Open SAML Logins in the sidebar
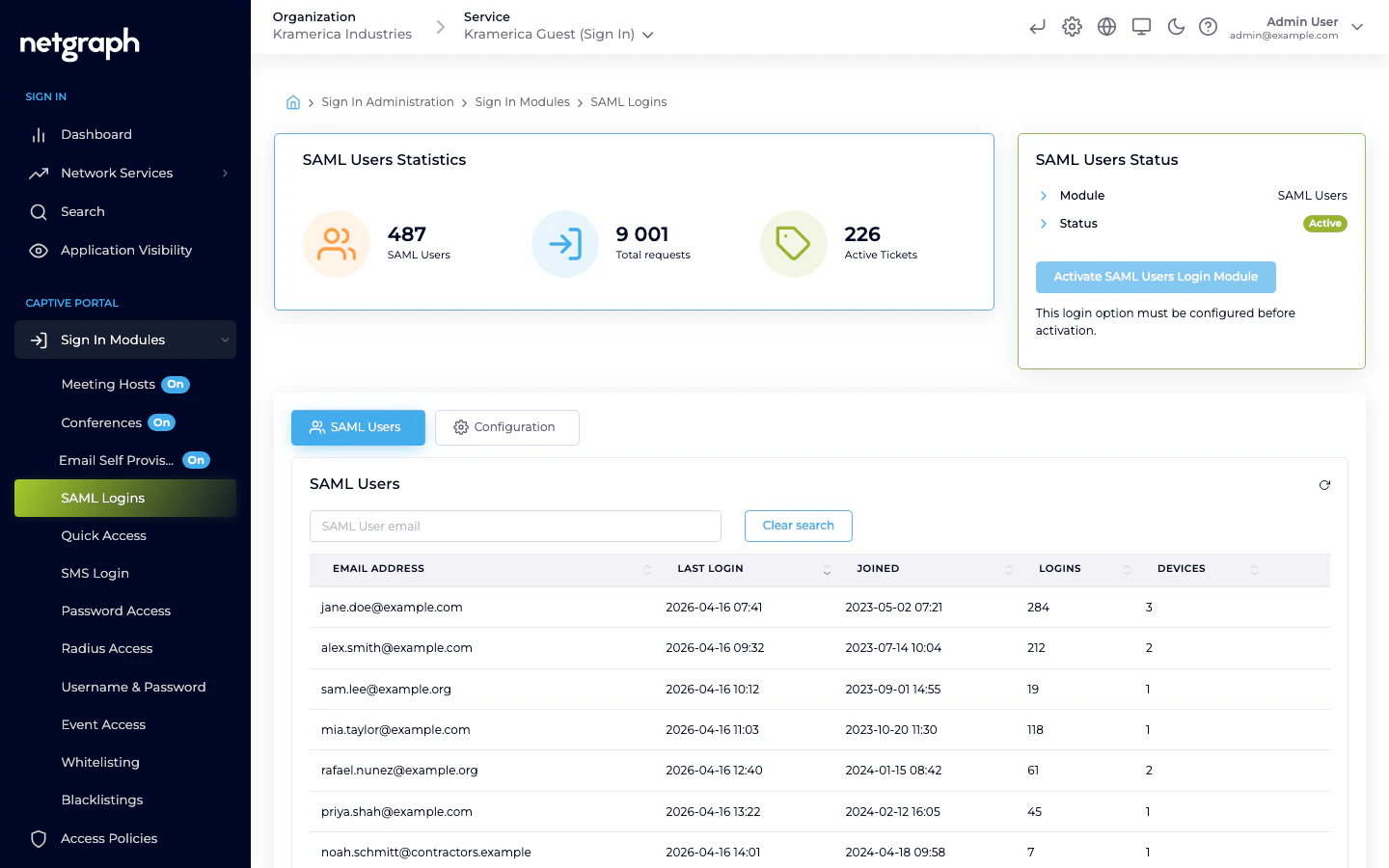 click(103, 498)
